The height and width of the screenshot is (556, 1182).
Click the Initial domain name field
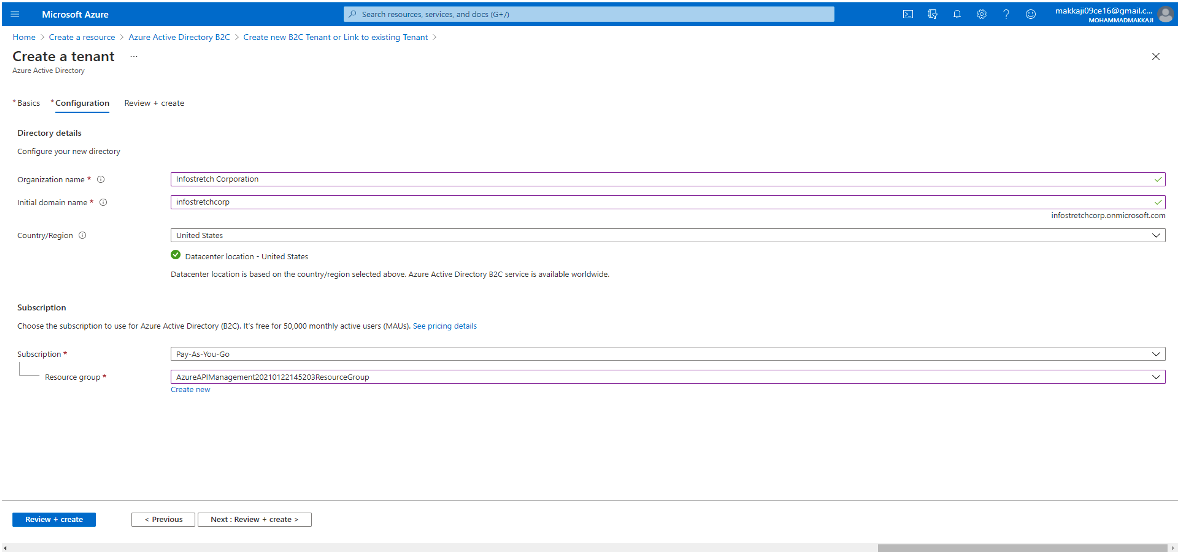tap(660, 202)
